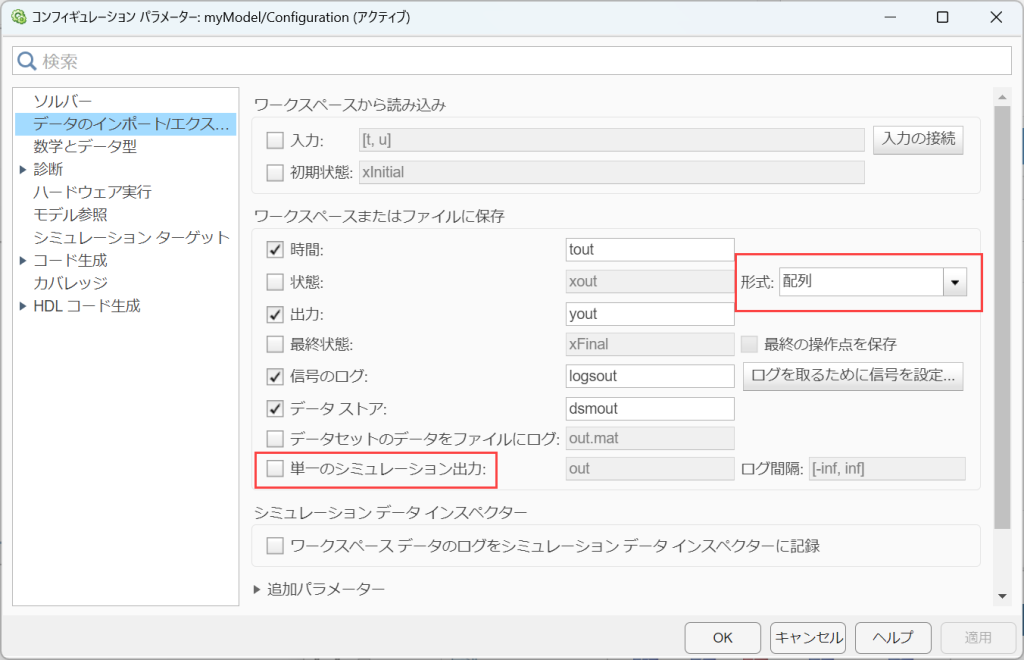Expand the コード生成 tree node
1024x660 pixels.
(23, 261)
